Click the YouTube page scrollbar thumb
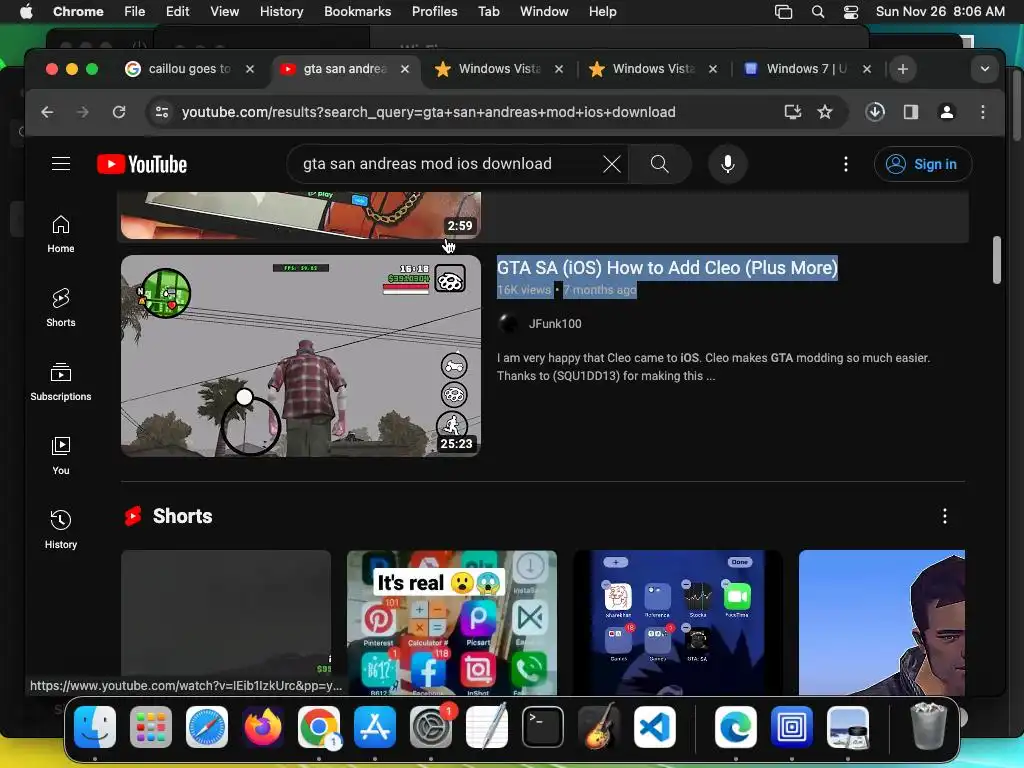Image resolution: width=1024 pixels, height=768 pixels. click(x=997, y=260)
